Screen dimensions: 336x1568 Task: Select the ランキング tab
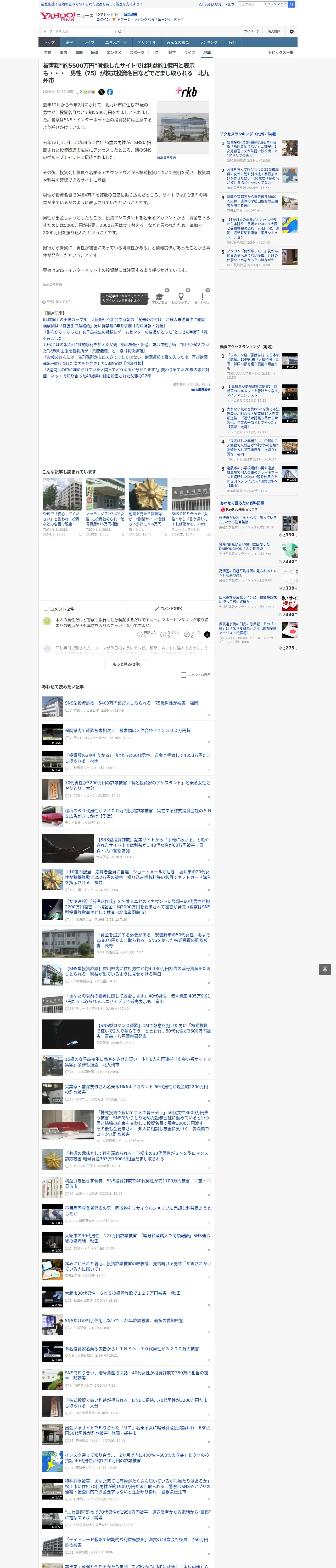click(x=209, y=43)
